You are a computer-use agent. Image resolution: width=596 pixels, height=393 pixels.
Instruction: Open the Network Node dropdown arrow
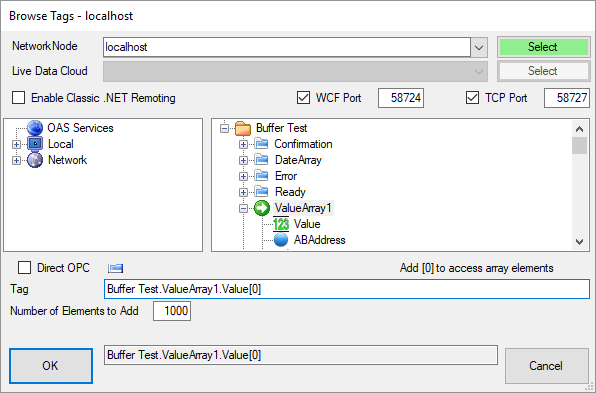[479, 48]
